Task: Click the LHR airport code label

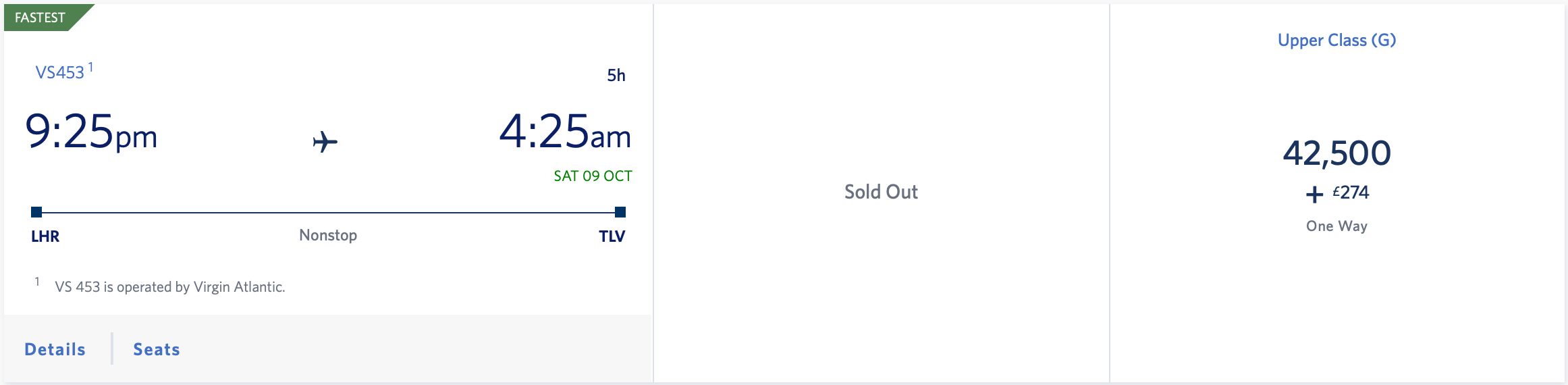Action: [45, 236]
